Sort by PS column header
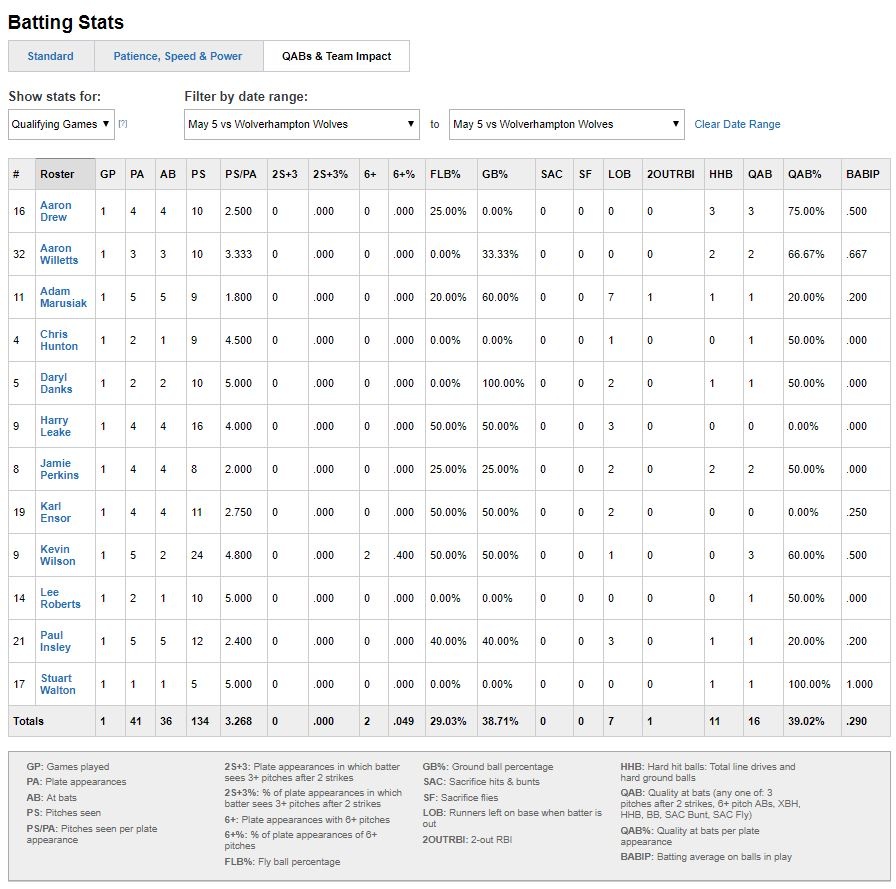Image resolution: width=896 pixels, height=889 pixels. point(203,174)
